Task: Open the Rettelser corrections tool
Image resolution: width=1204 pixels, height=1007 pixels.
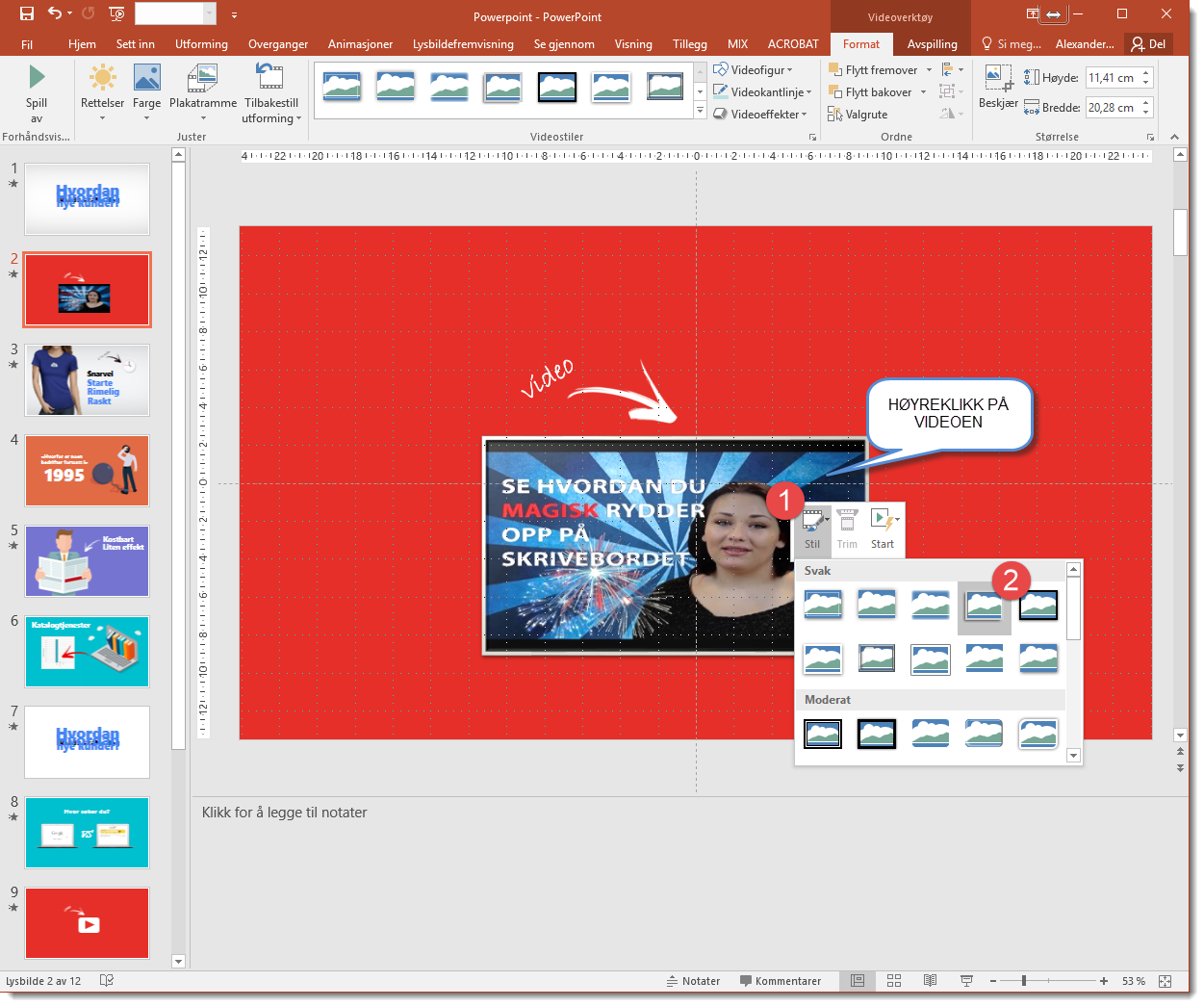Action: coord(102,78)
